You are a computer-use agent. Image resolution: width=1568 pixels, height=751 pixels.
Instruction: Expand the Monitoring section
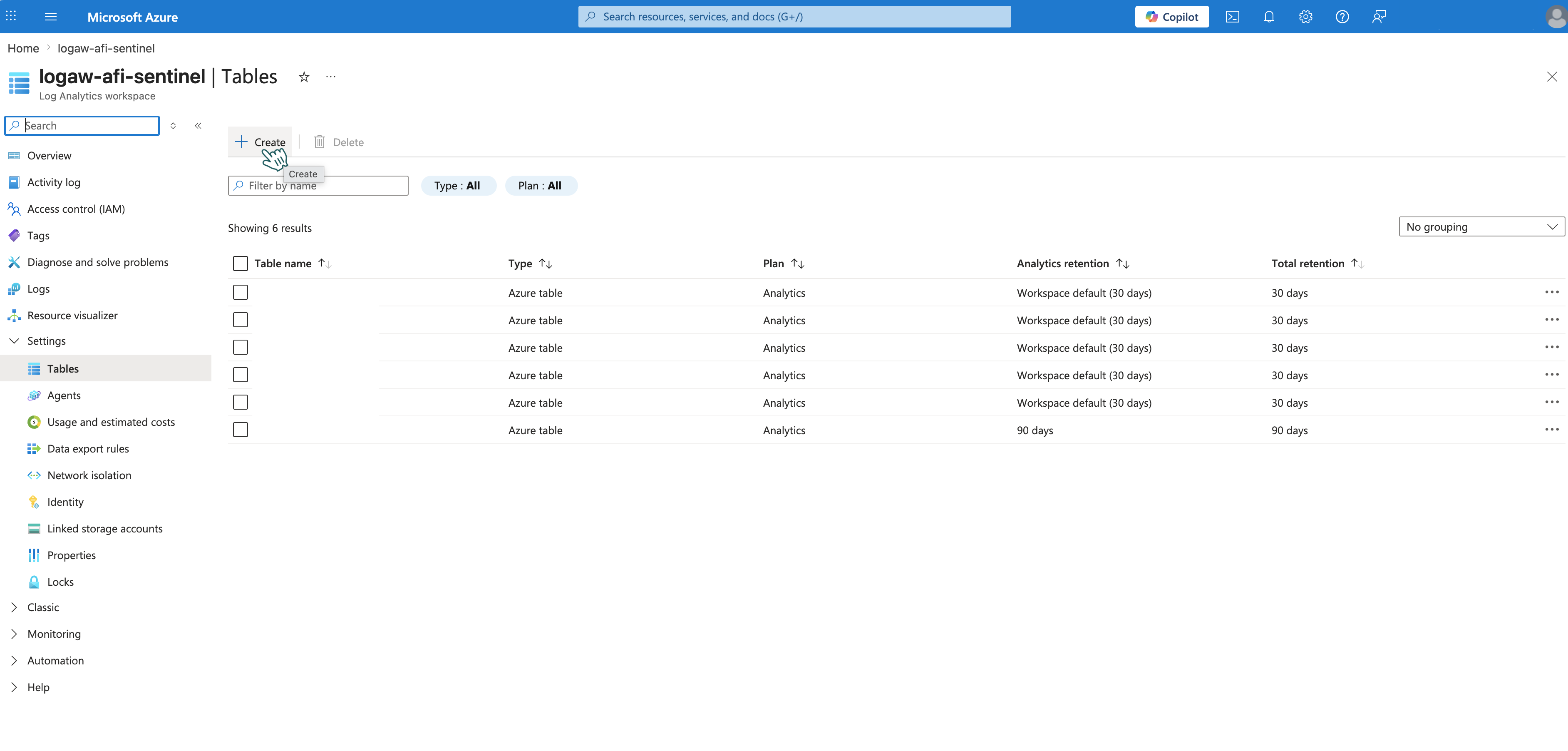click(x=14, y=634)
